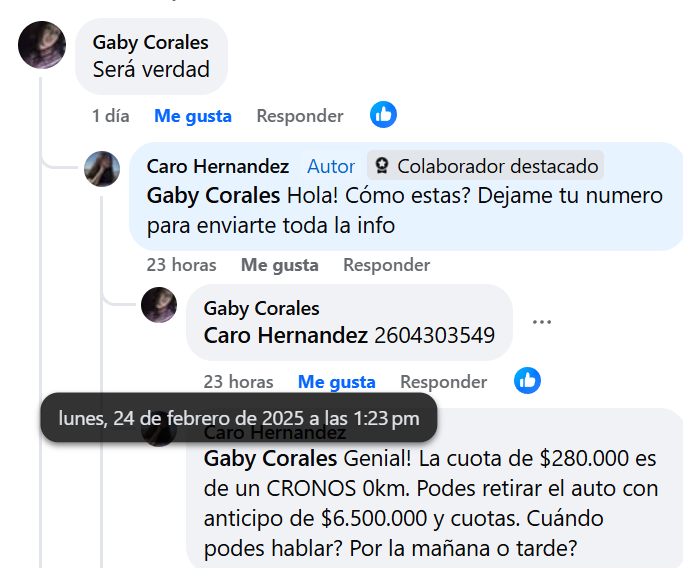Click the '23 horas' timestamp under Caro's reply
Screen dimensions: 683x568
click(181, 265)
